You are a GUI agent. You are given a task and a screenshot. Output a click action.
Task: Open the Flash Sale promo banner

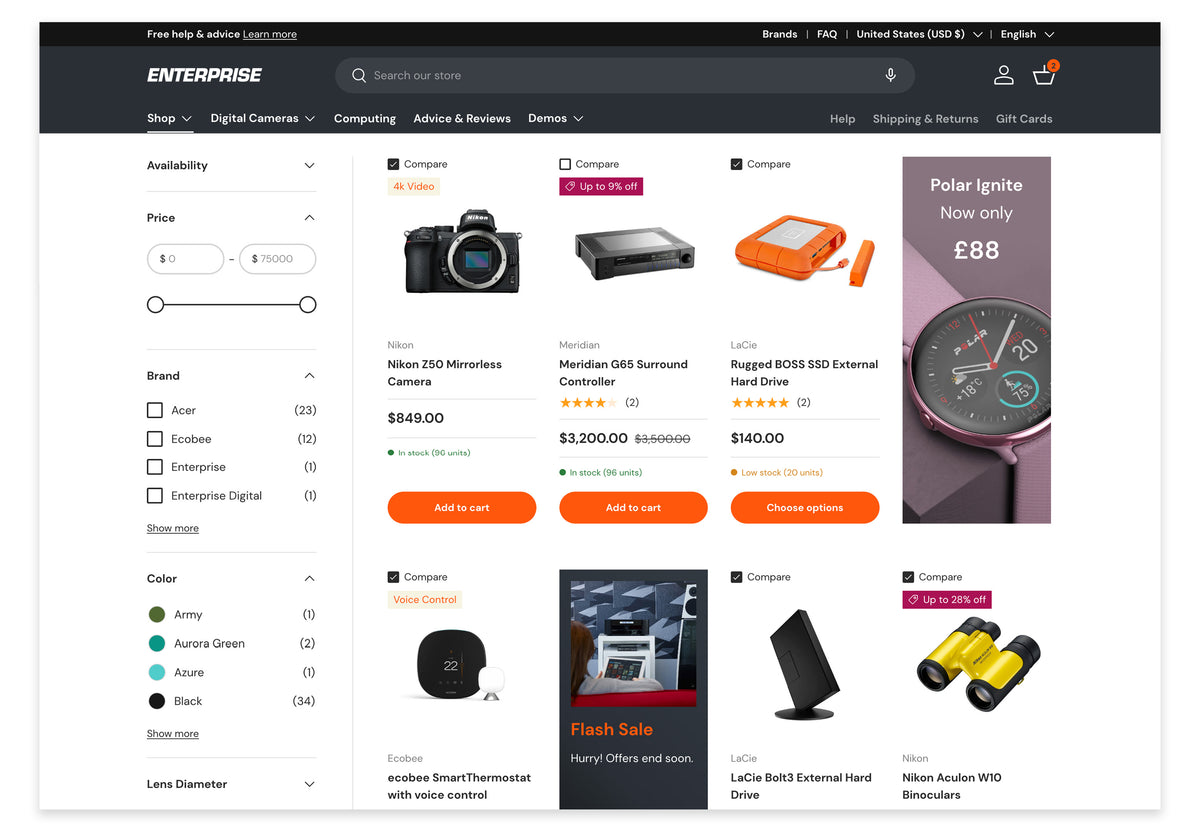click(633, 689)
